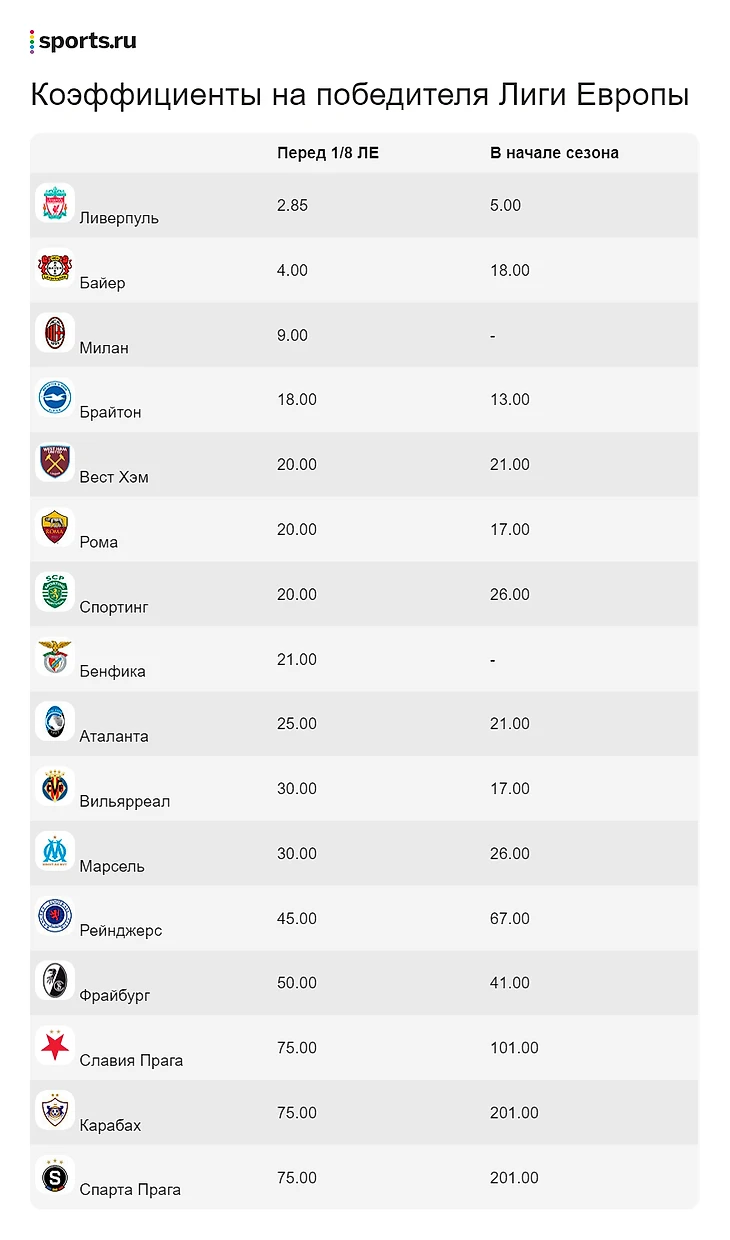Click the Brighton club logo
The image size is (730, 1240).
[x=54, y=398]
